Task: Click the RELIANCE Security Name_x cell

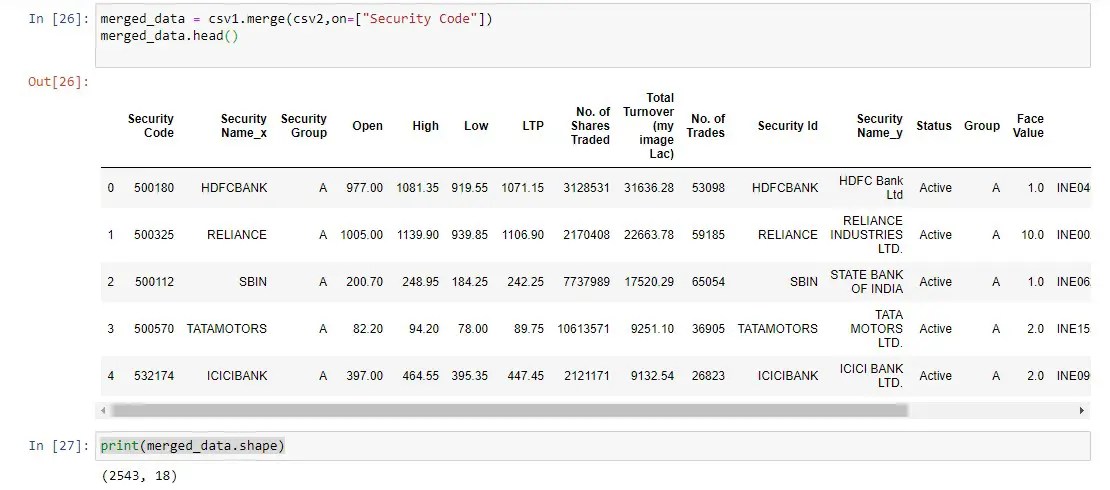Action: pyautogui.click(x=237, y=234)
